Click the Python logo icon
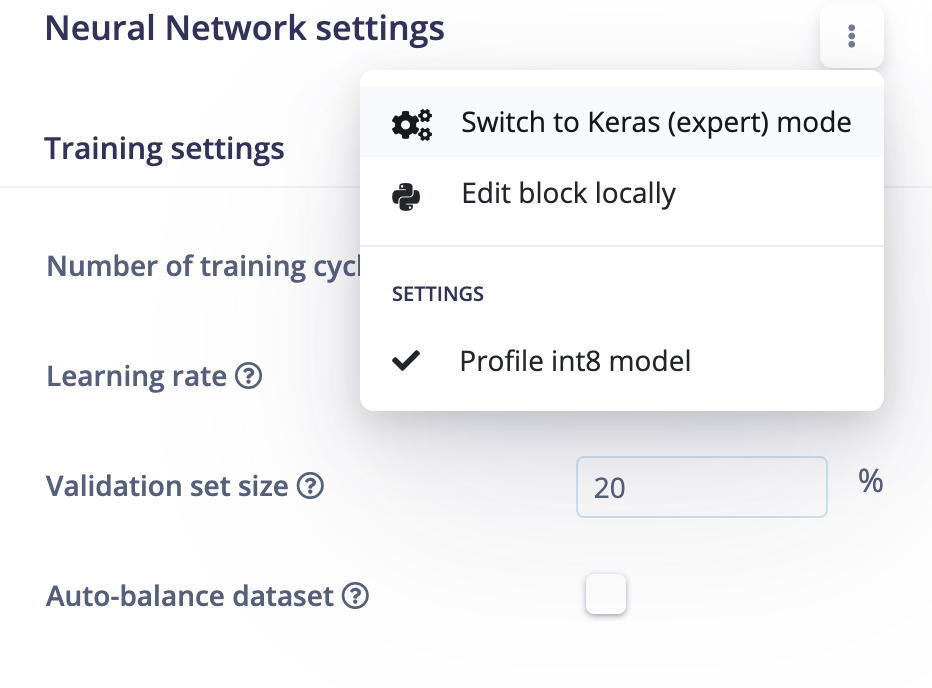Screen dimensions: 932x688 [406, 196]
